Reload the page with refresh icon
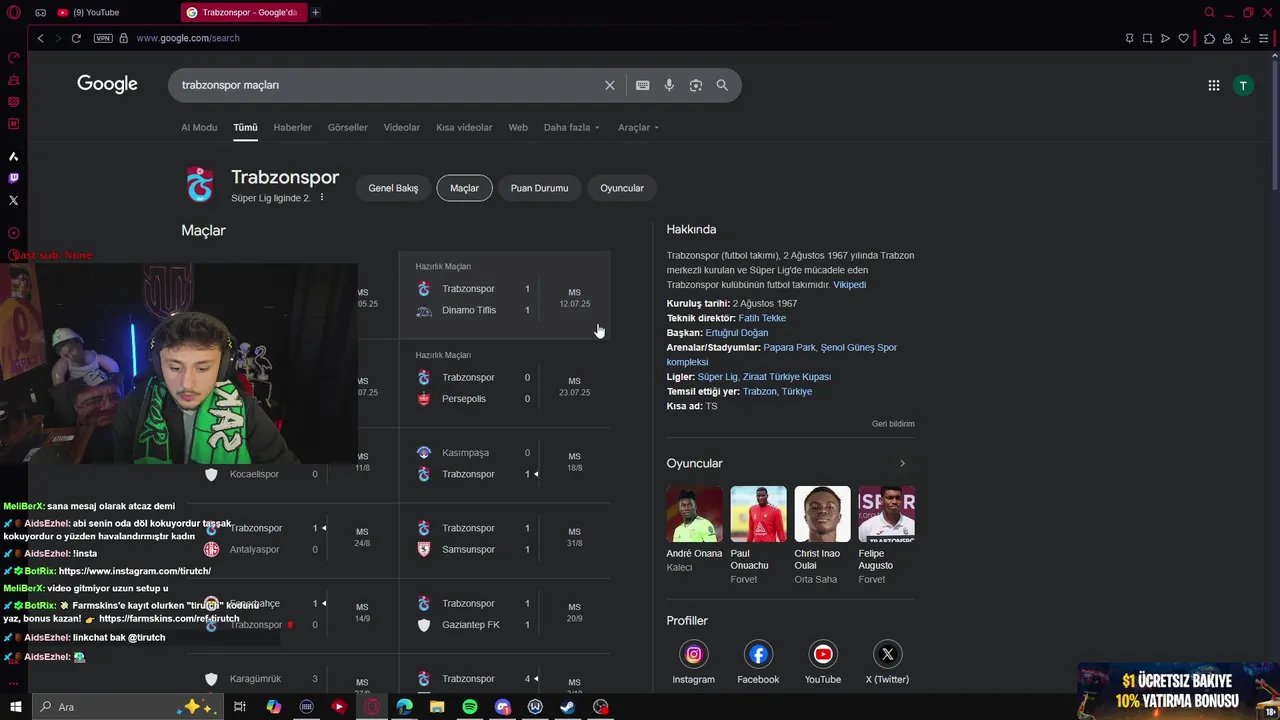This screenshot has width=1280, height=720. point(76,38)
